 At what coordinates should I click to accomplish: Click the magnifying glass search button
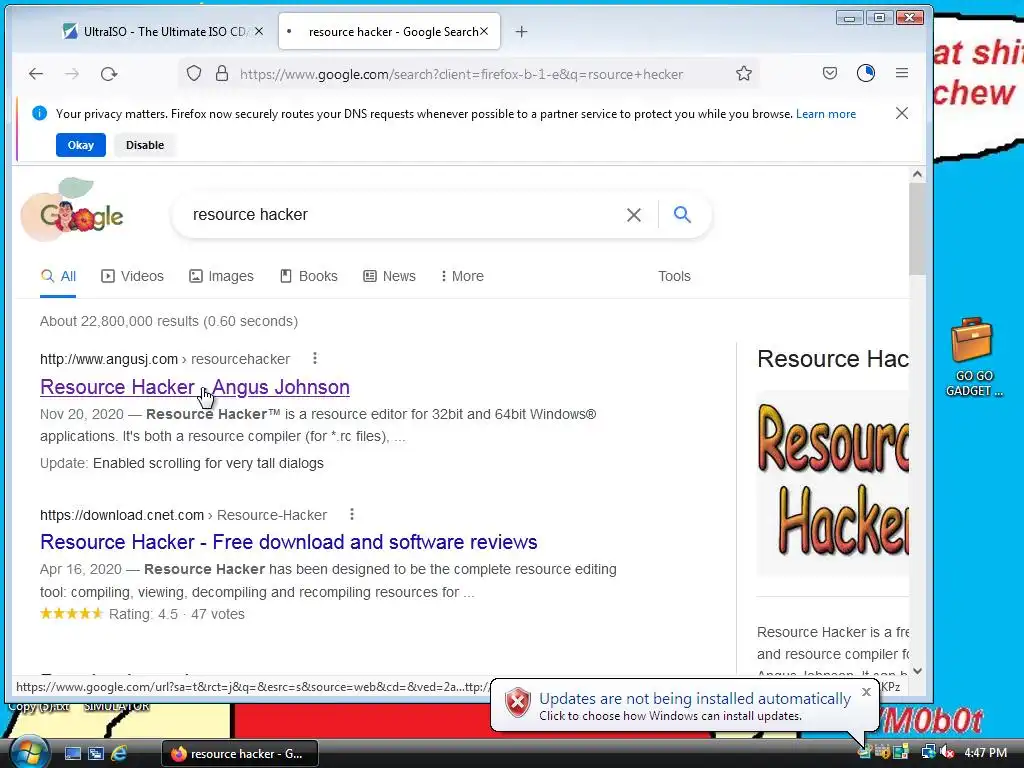682,214
